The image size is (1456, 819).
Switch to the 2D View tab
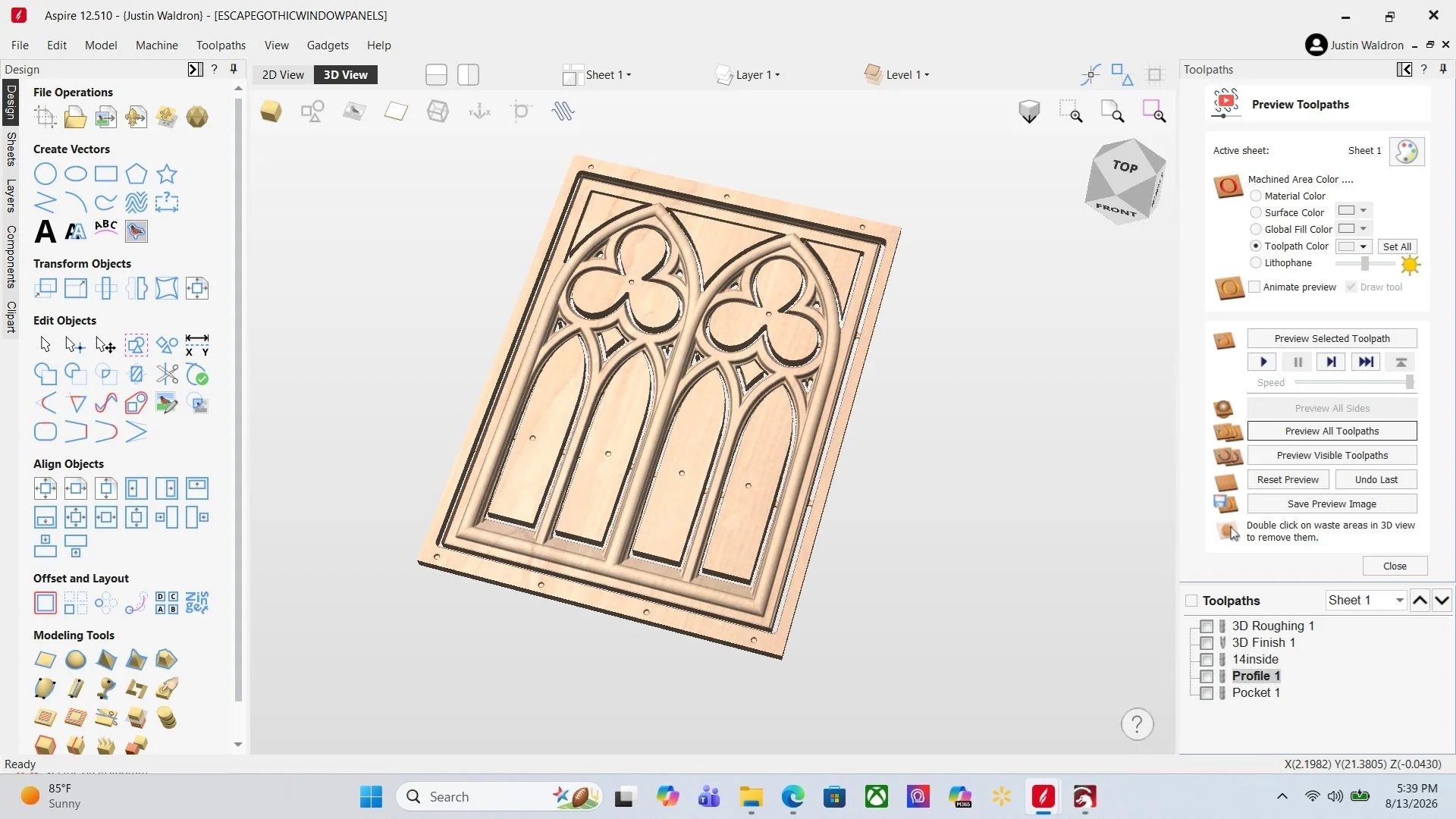tap(283, 74)
